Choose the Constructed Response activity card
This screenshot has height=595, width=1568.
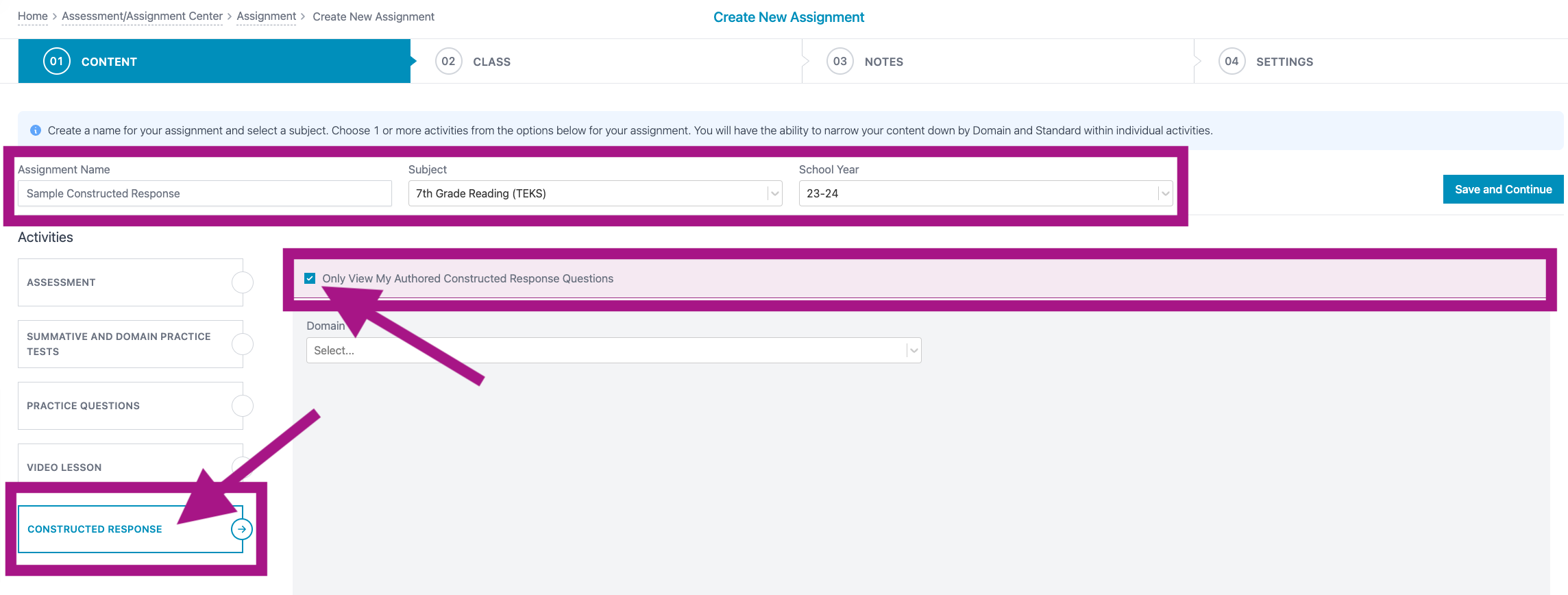click(x=130, y=529)
